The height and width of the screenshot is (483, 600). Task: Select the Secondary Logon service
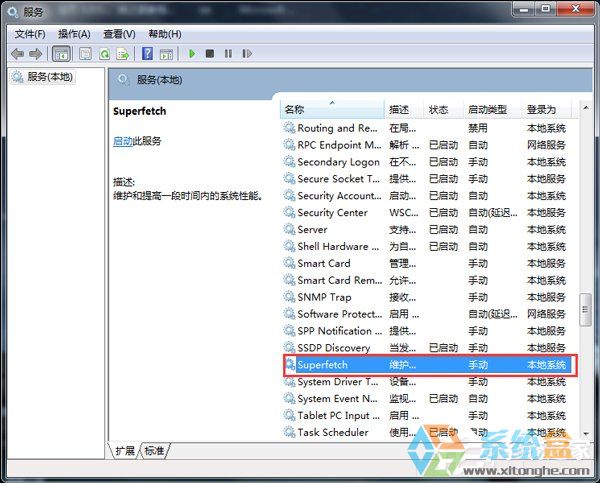(x=426, y=162)
